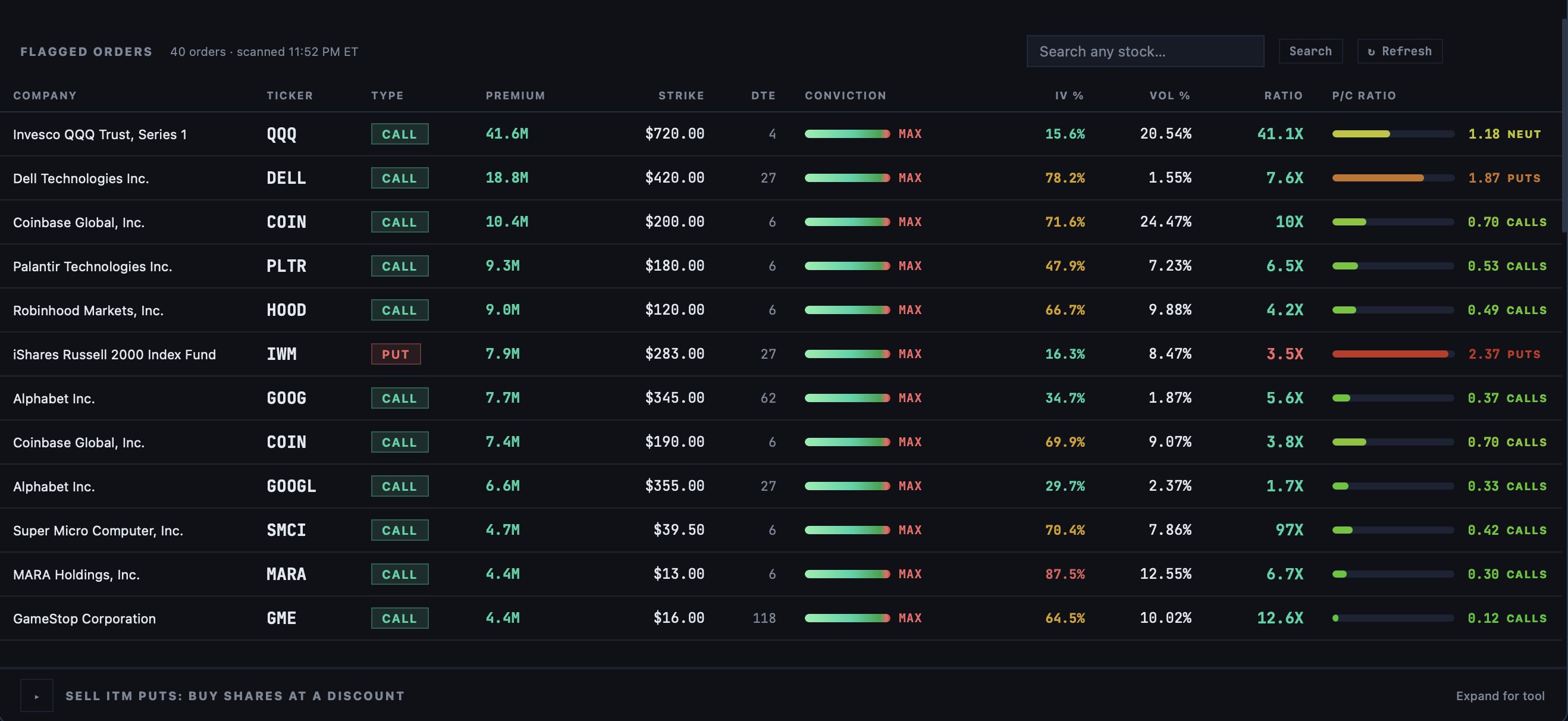
Task: Sort by the STRIKE column header
Action: 681,96
